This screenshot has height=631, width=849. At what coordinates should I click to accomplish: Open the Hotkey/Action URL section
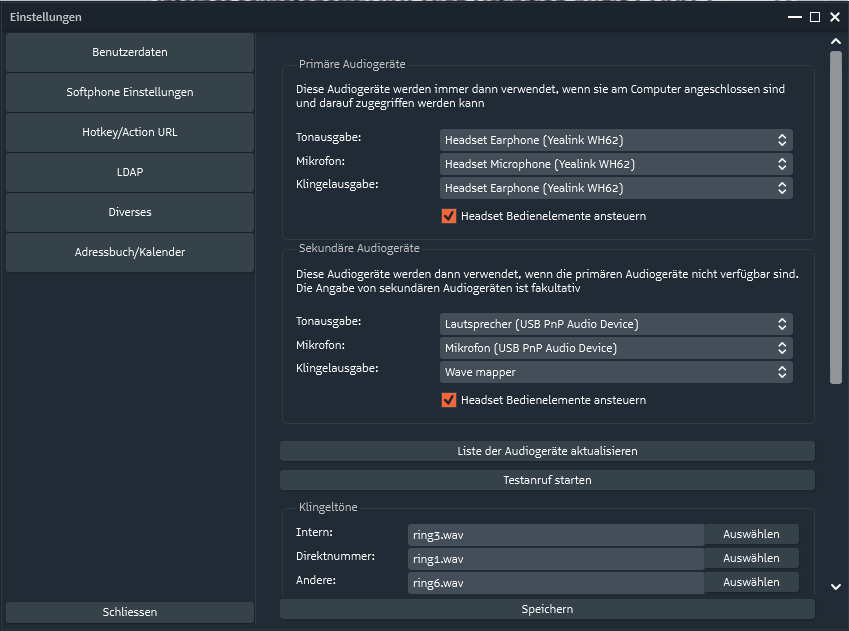point(130,132)
